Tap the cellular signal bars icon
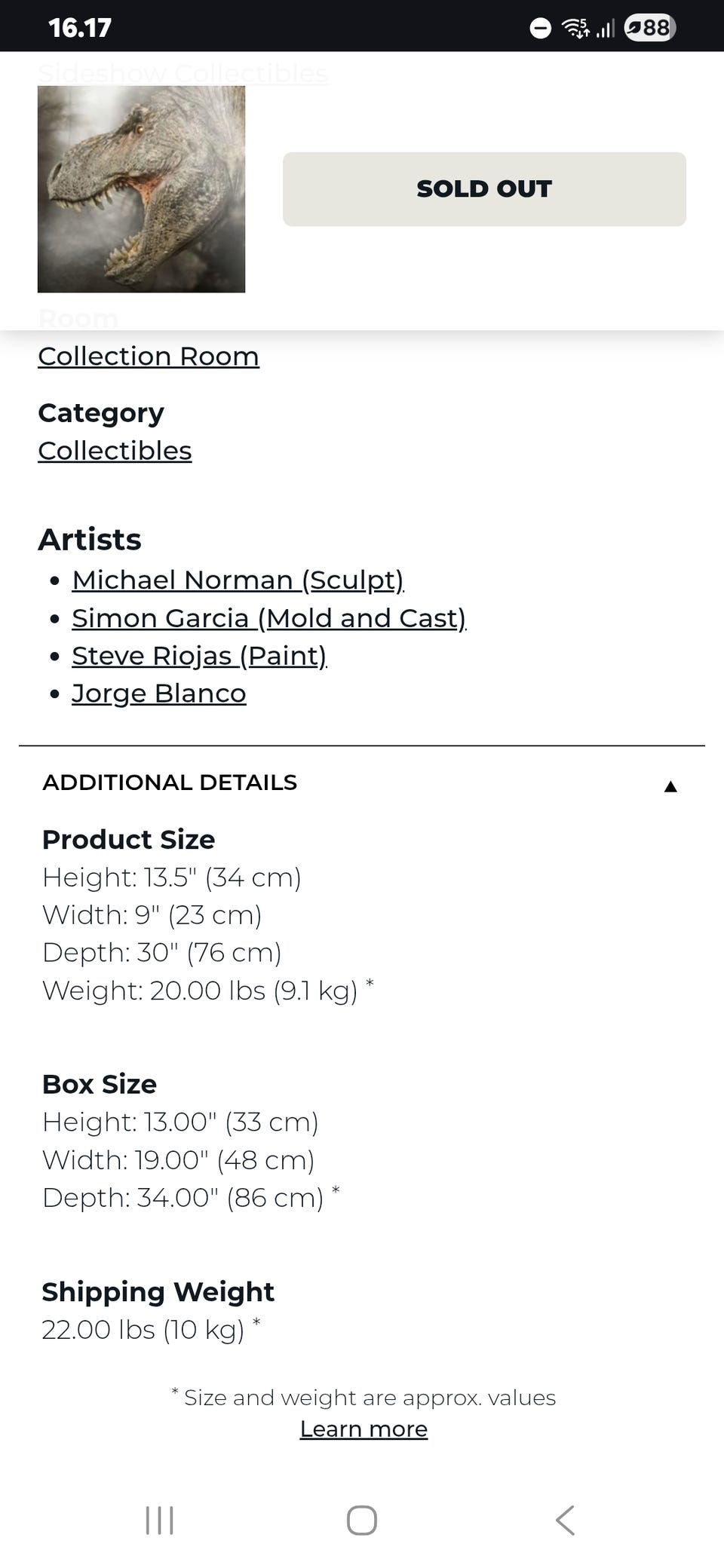The height and width of the screenshot is (1568, 724). coord(606,29)
